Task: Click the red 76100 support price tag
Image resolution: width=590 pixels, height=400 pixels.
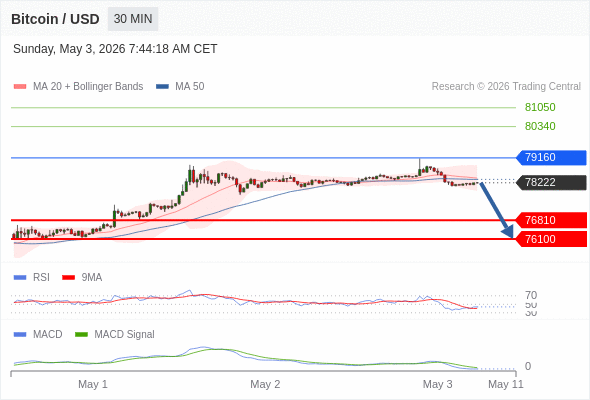Action: coord(551,239)
